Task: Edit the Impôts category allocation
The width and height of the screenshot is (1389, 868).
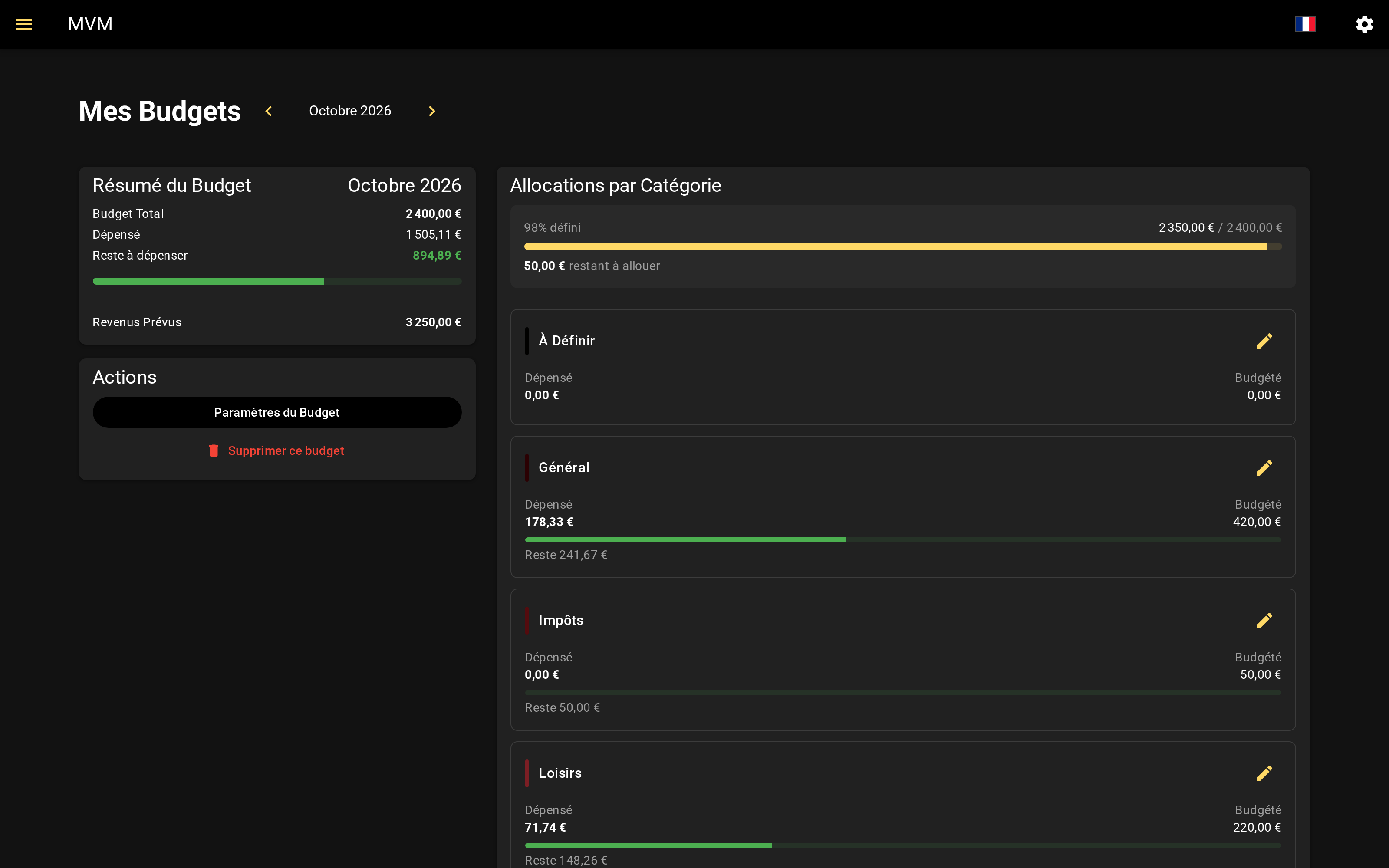Action: tap(1264, 621)
